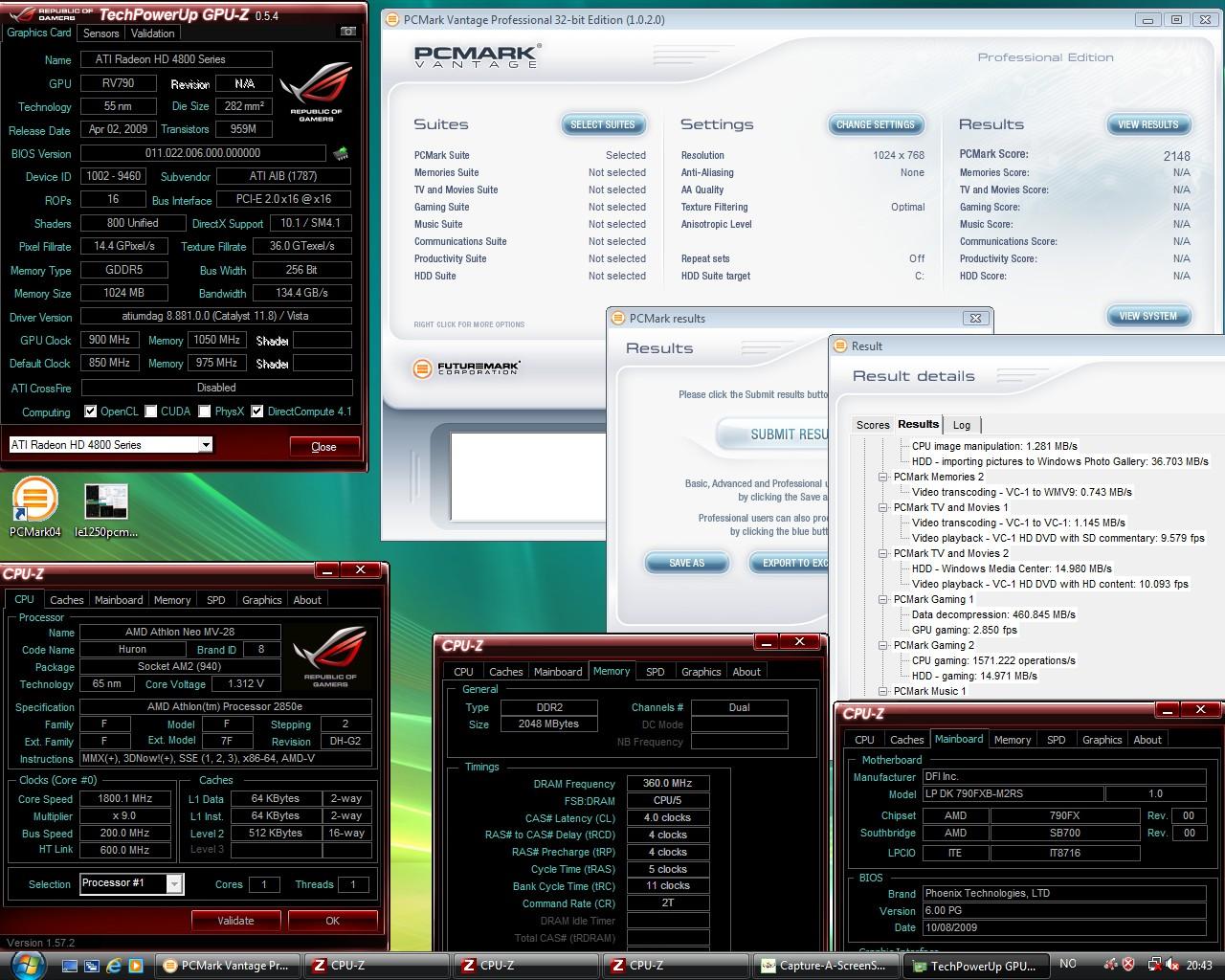Open Scores tab in Result details
Viewport: 1225px width, 980px height.
(x=873, y=425)
